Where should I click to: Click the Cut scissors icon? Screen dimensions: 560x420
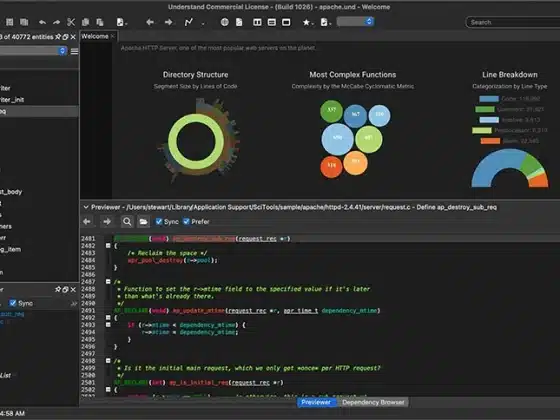[x=71, y=22]
